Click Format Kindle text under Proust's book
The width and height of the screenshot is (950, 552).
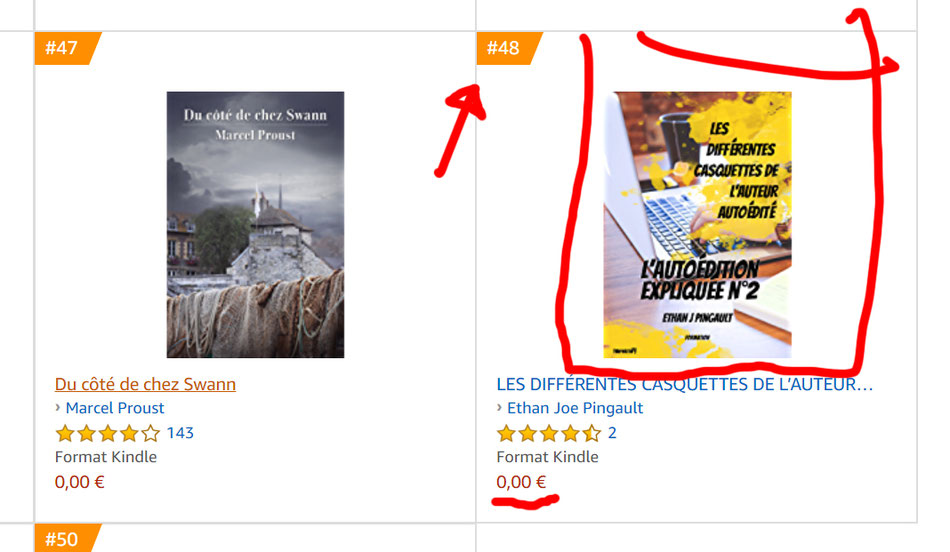click(105, 457)
